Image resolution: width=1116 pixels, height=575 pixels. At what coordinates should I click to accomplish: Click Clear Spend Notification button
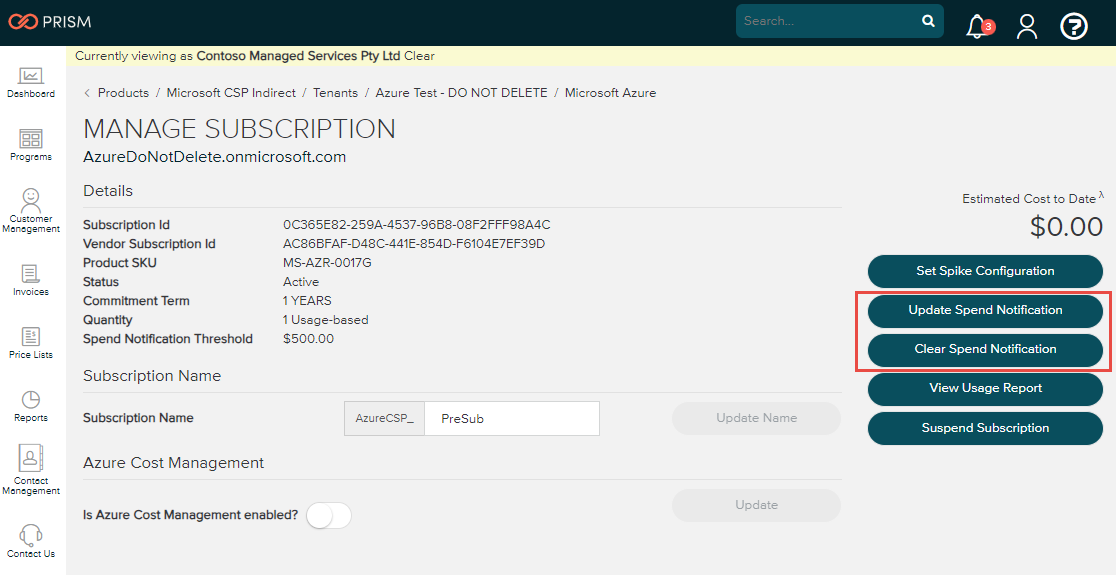pos(985,349)
